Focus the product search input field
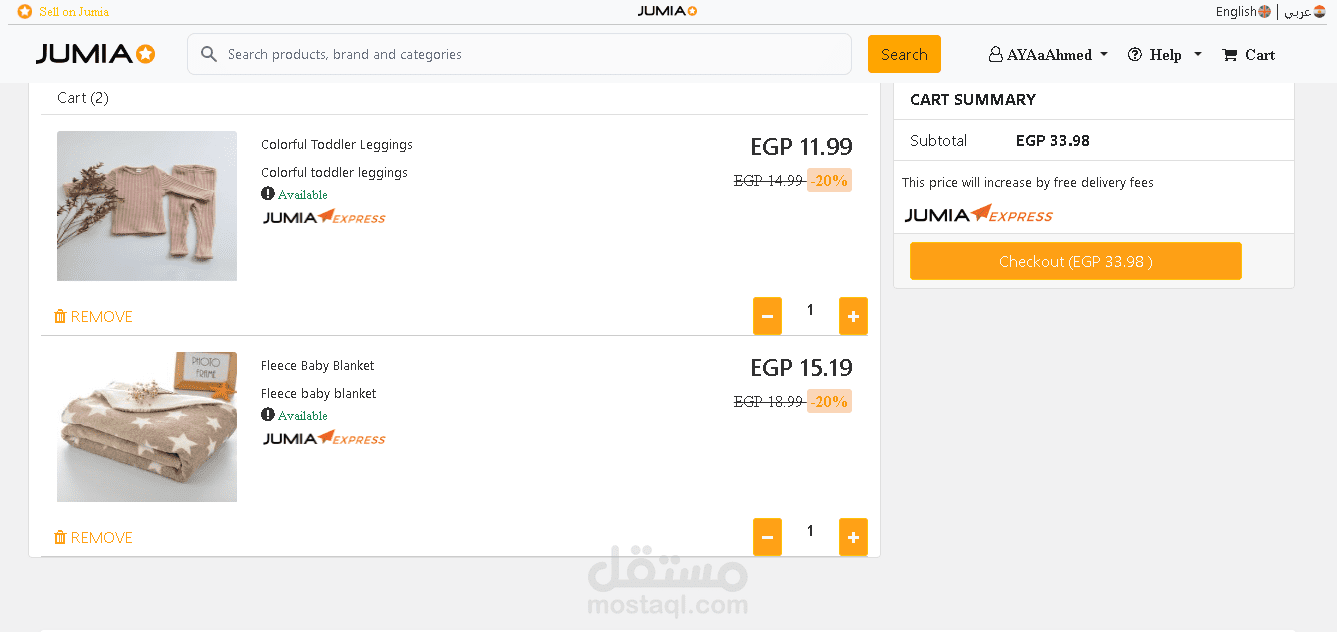Viewport: 1337px width, 632px height. coord(530,54)
